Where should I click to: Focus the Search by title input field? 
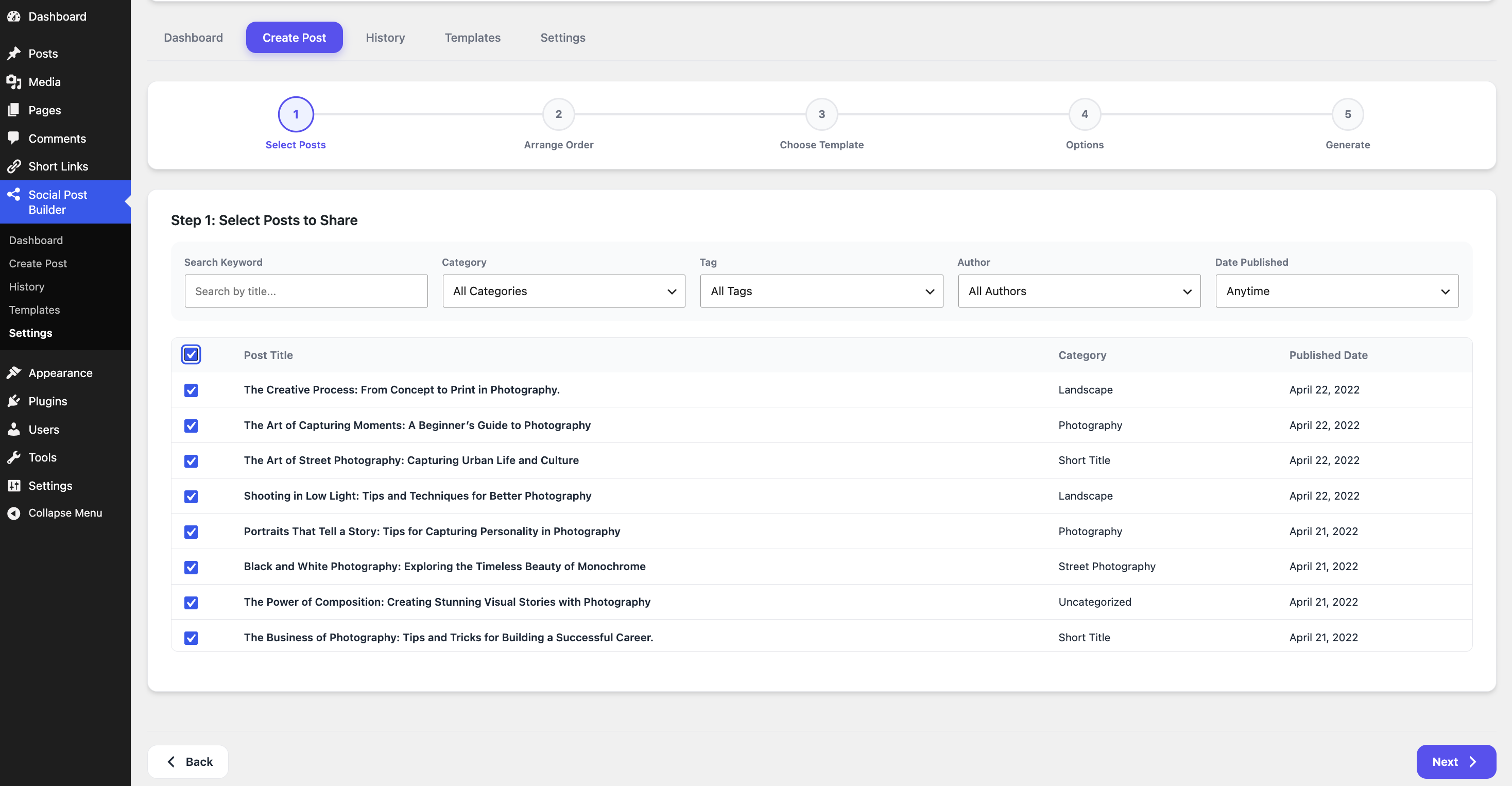click(306, 291)
